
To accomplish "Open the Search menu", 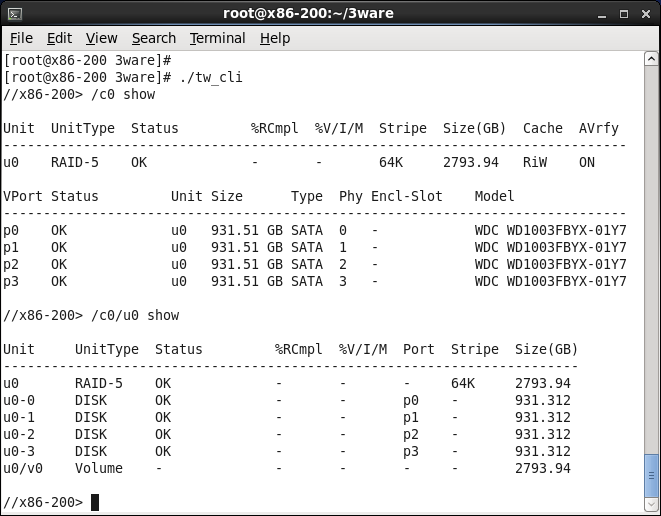I will [x=153, y=38].
